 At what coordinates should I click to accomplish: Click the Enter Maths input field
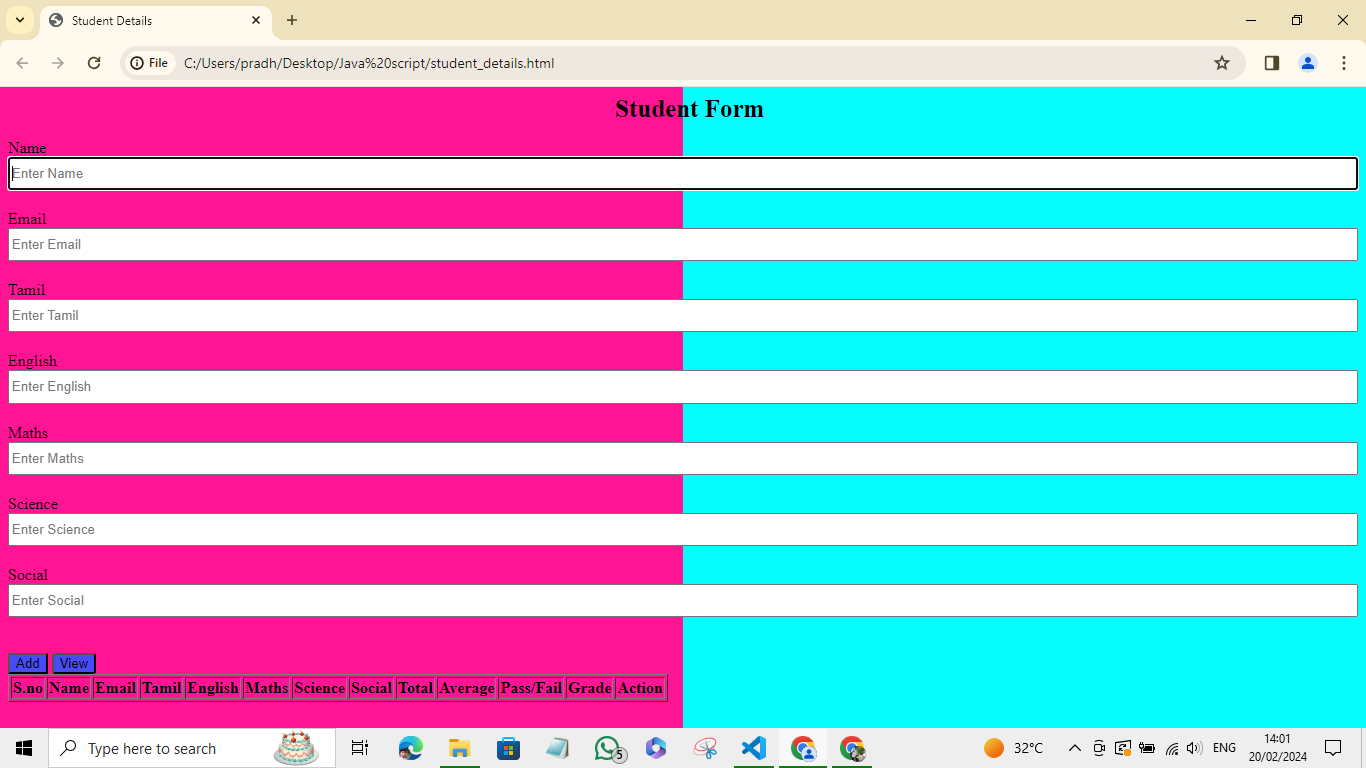[x=682, y=458]
